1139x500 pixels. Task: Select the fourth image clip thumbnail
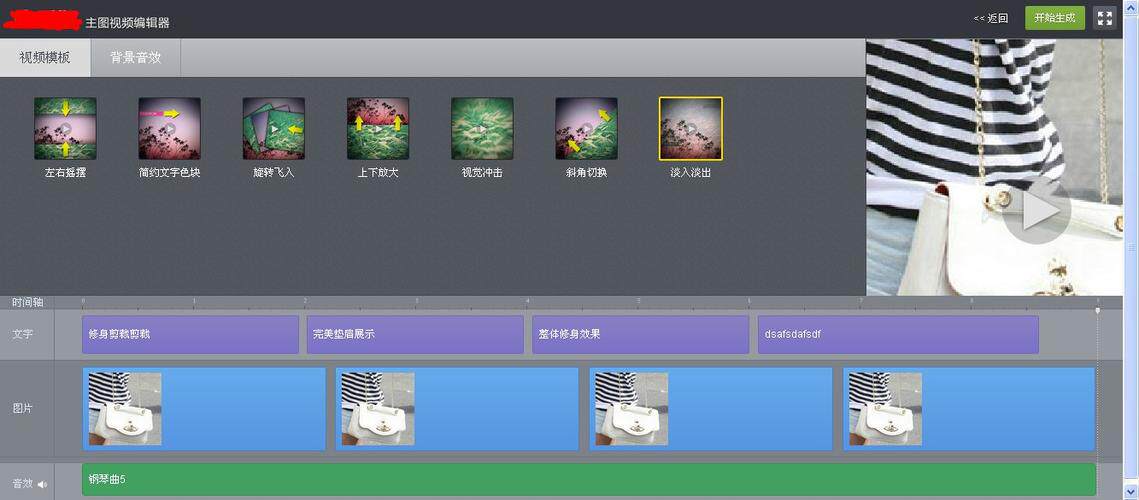click(x=885, y=408)
